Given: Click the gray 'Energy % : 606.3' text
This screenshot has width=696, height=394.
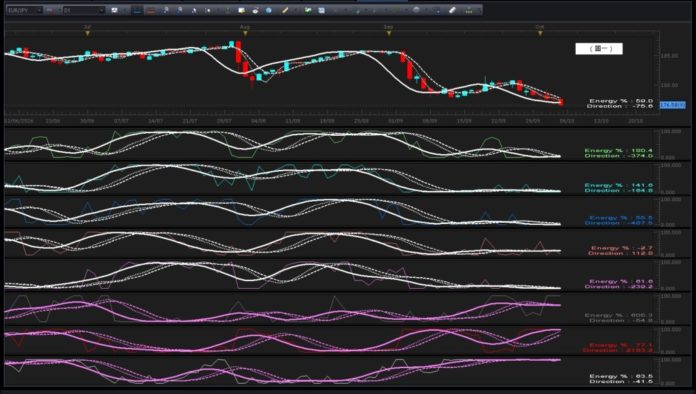Looking at the screenshot, I should coord(619,315).
